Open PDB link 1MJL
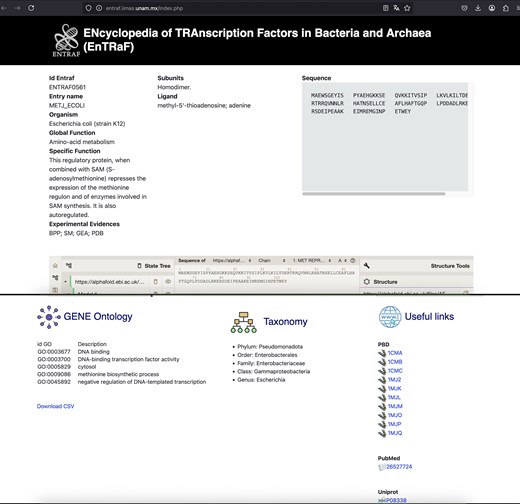 click(x=394, y=397)
